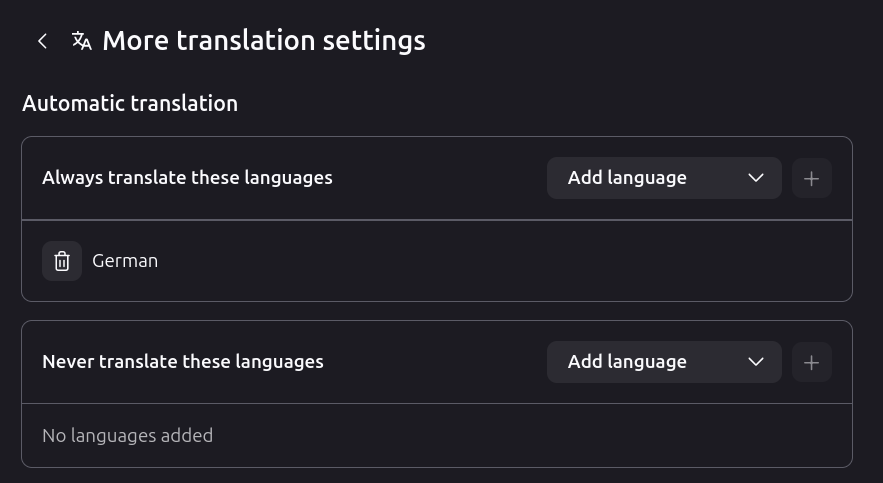Click the "Always translate these languages" label
The width and height of the screenshot is (883, 483).
click(x=187, y=178)
